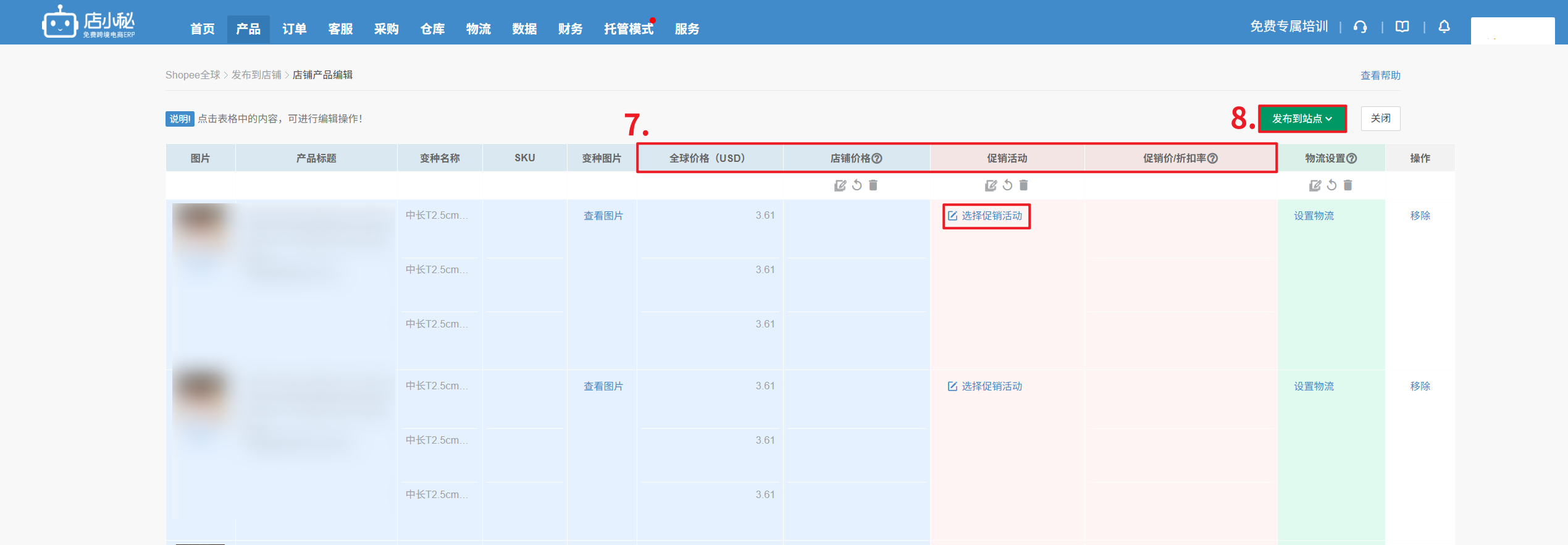Go to 首页 in top navigation

tap(202, 29)
